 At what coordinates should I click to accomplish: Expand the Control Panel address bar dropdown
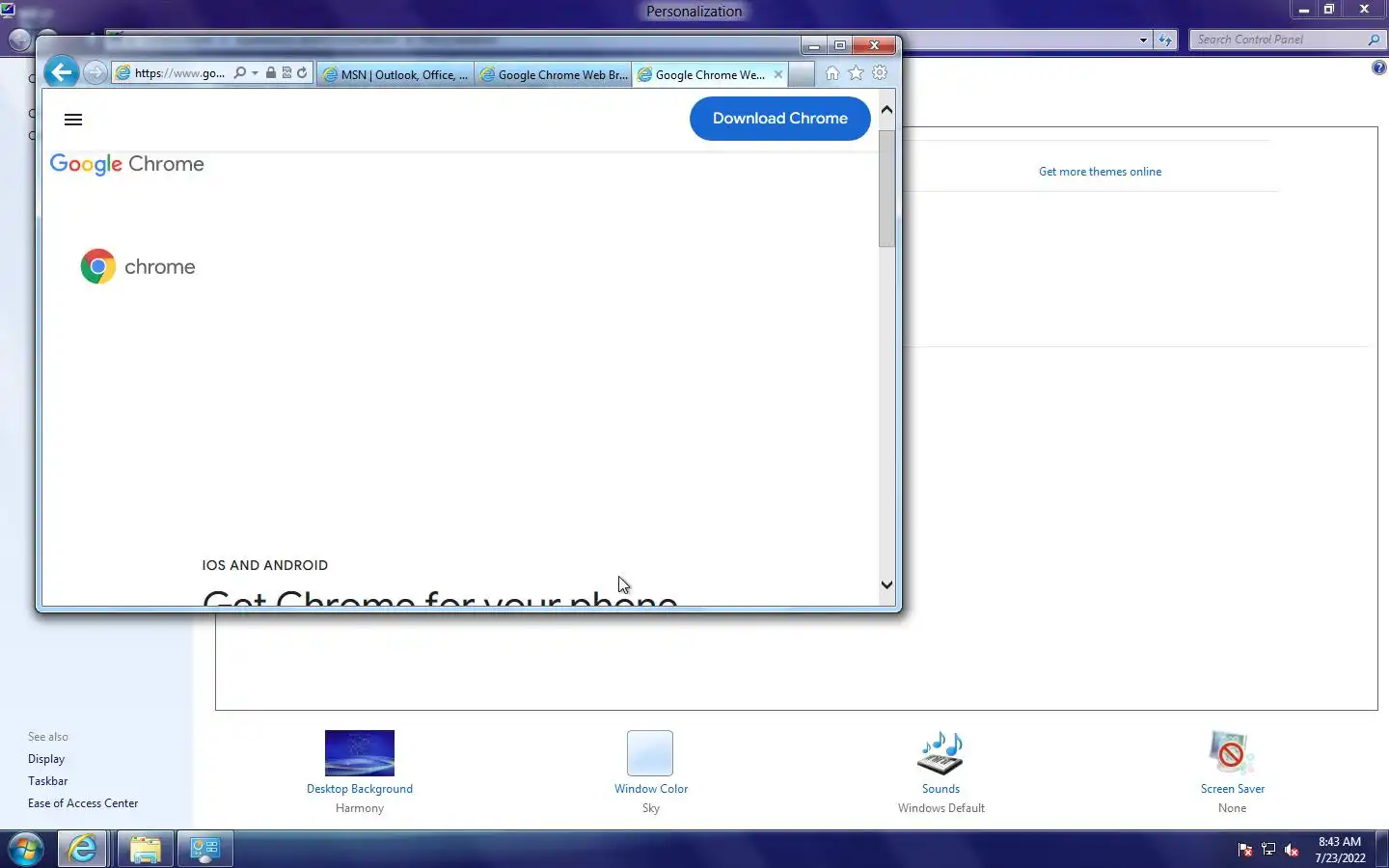[x=1143, y=40]
